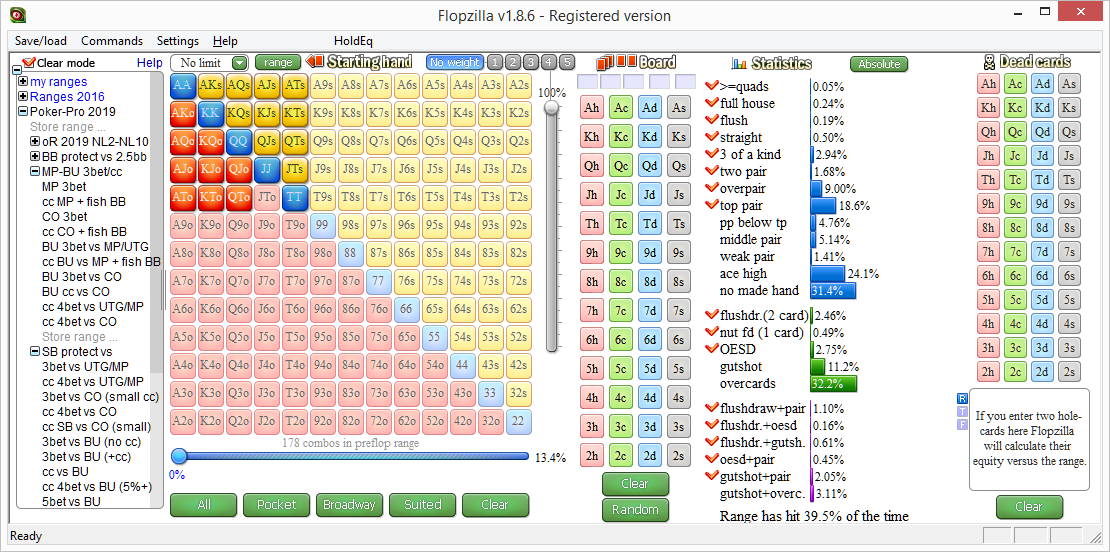
Task: Click the Random board button
Action: (x=636, y=510)
